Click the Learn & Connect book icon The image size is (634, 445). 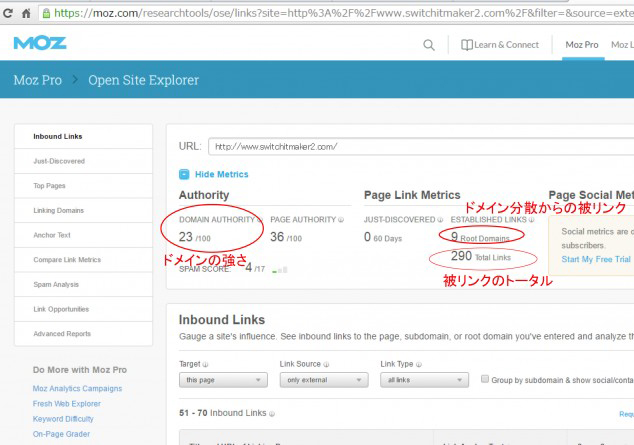pyautogui.click(x=467, y=45)
